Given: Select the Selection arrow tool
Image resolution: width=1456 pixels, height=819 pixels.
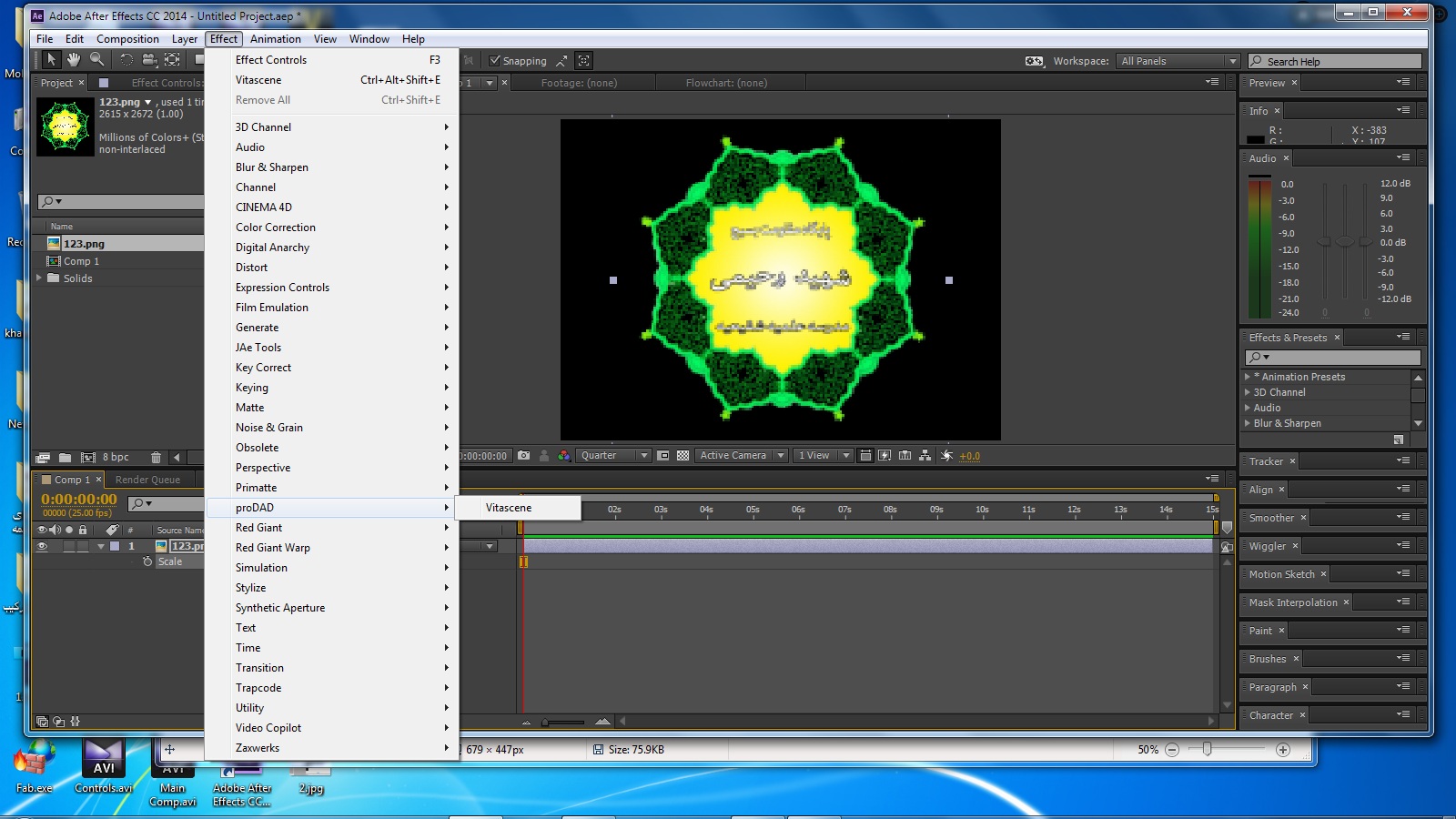Looking at the screenshot, I should pos(52,59).
